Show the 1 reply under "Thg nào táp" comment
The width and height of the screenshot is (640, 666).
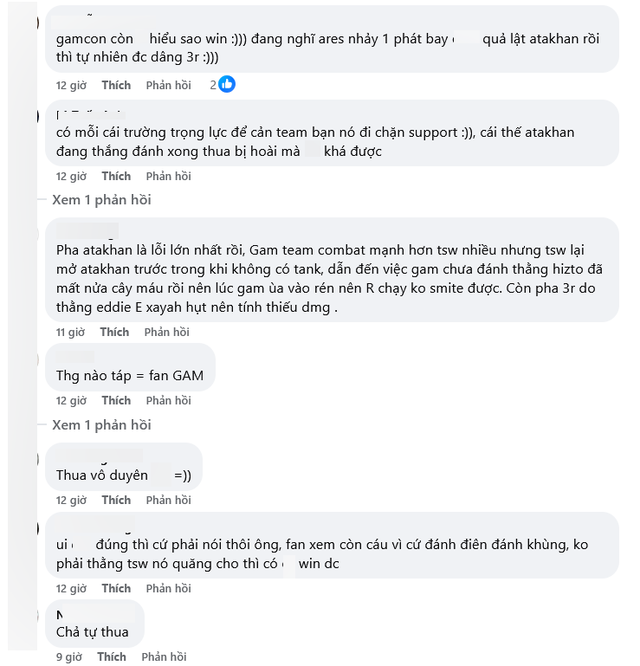[101, 425]
